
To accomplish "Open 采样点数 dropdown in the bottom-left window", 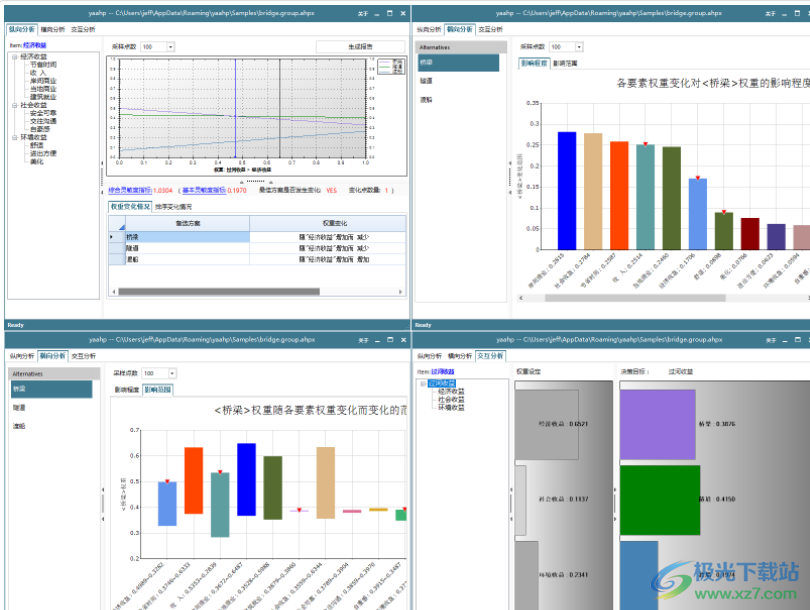I will point(172,373).
